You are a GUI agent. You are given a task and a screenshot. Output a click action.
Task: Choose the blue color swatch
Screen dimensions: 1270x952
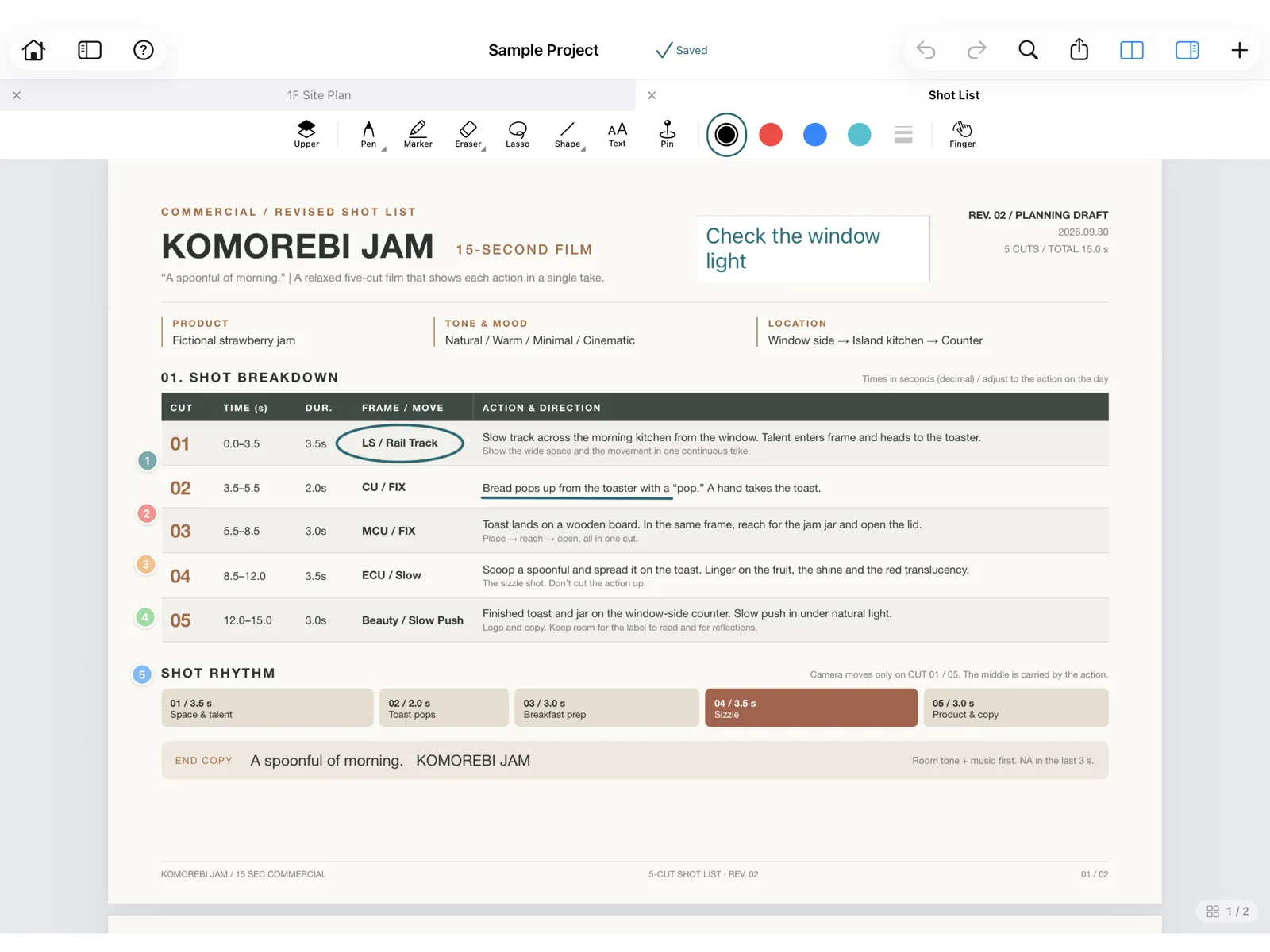815,135
